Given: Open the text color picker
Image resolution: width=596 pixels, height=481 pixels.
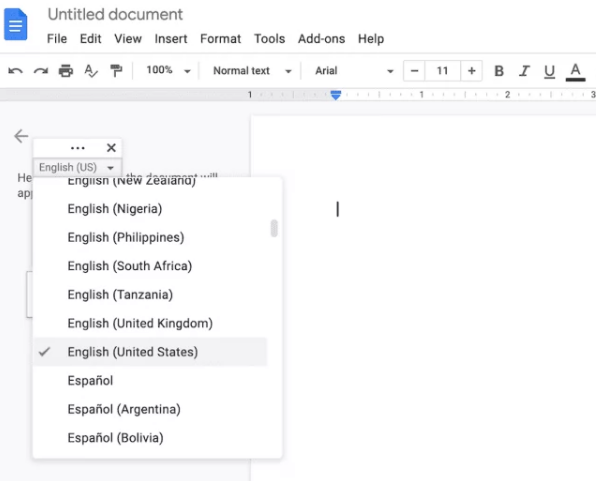Looking at the screenshot, I should 575,71.
